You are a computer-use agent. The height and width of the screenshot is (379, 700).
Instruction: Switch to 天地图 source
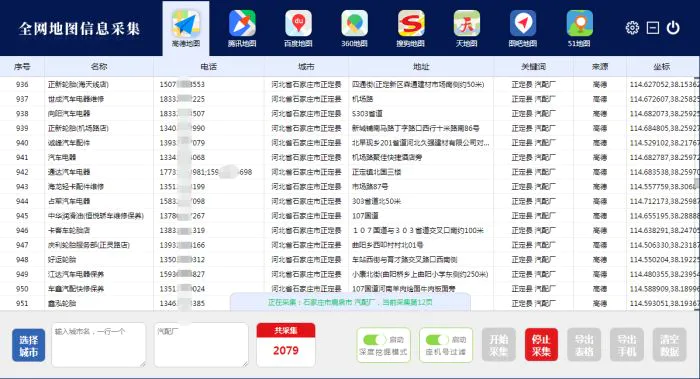(x=467, y=29)
